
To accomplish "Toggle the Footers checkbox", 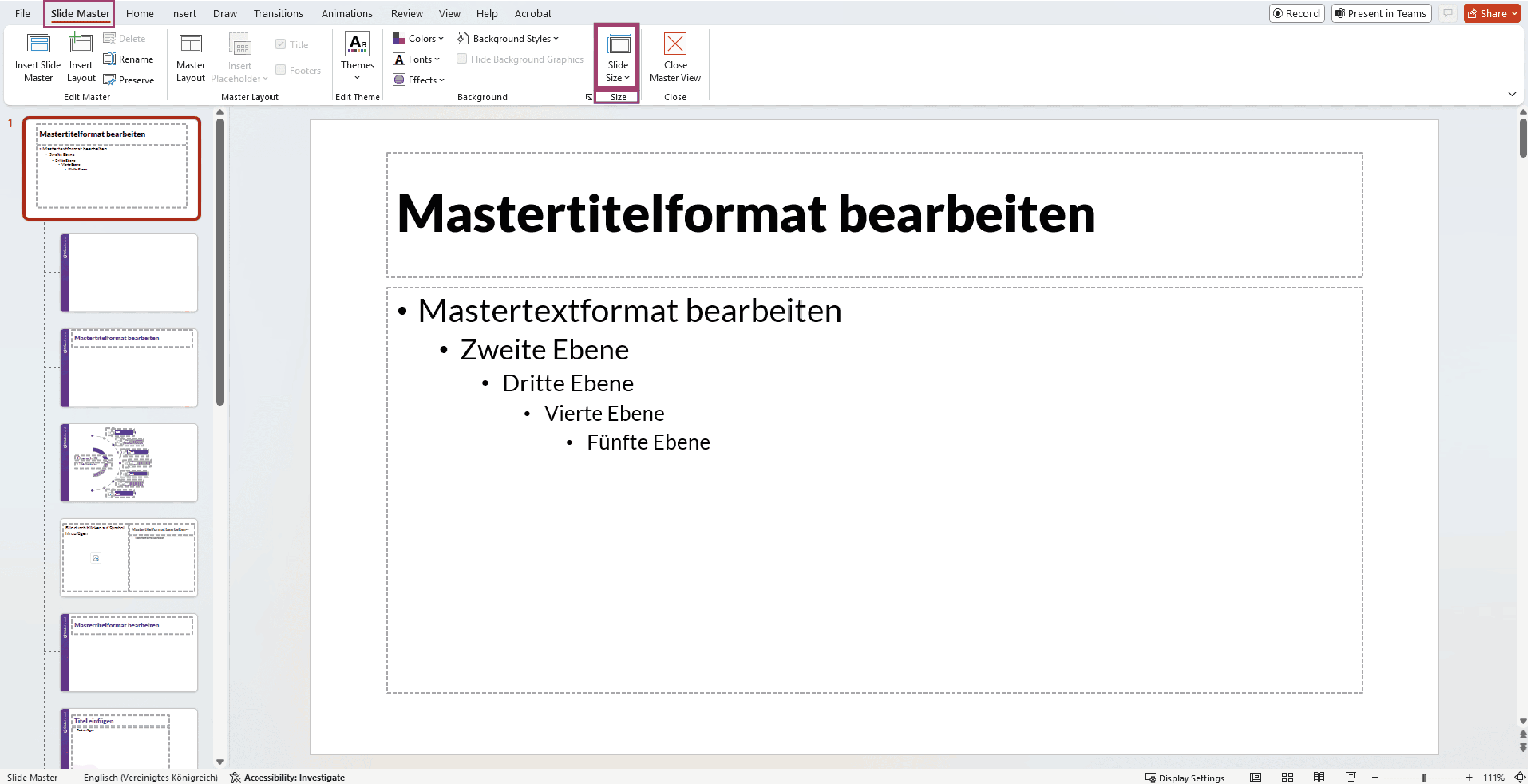I will 281,70.
